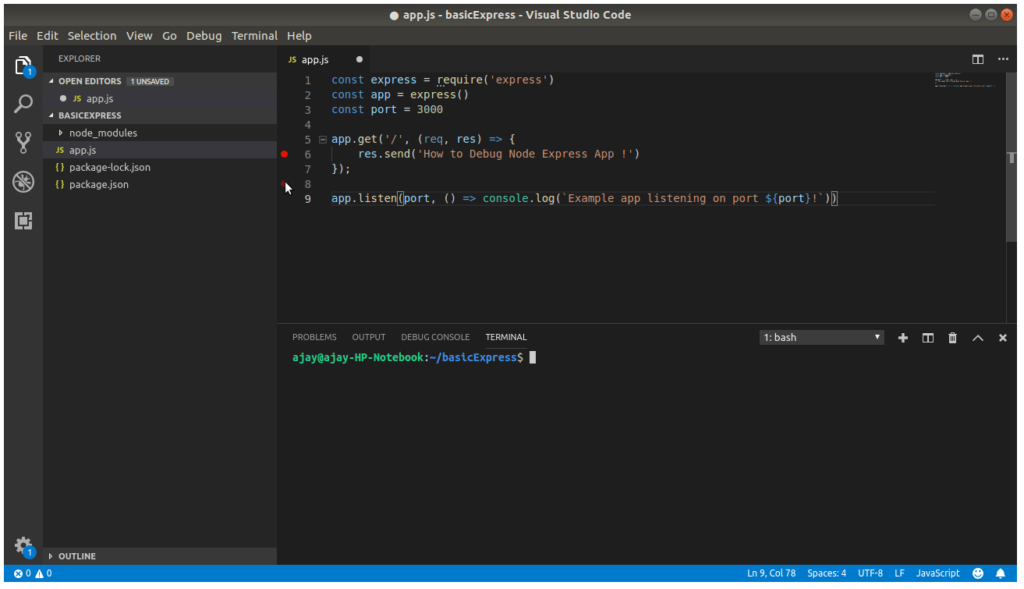Place cursor on 'require' in line 1

pos(460,80)
